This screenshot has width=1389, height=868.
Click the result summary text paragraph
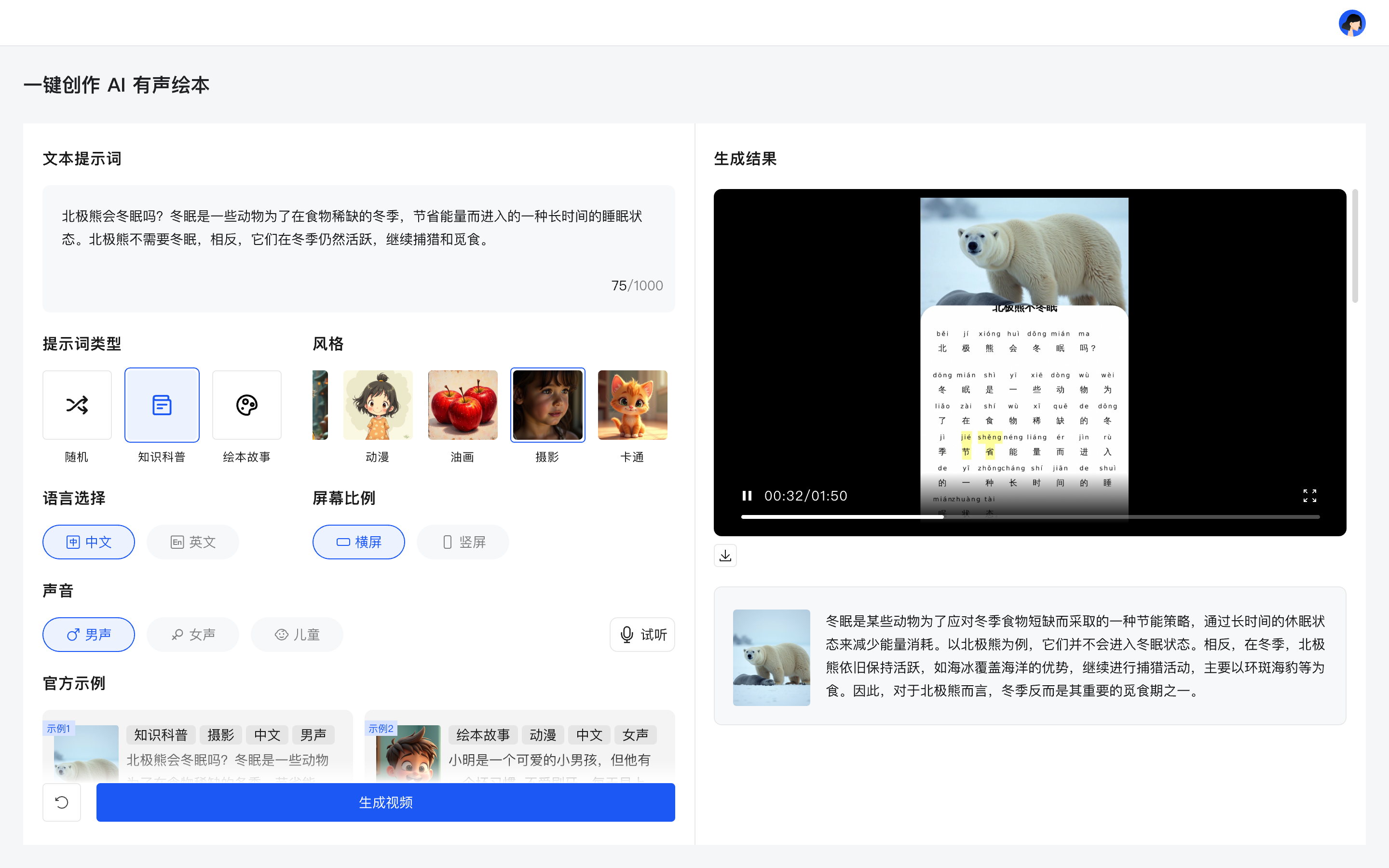click(1075, 656)
